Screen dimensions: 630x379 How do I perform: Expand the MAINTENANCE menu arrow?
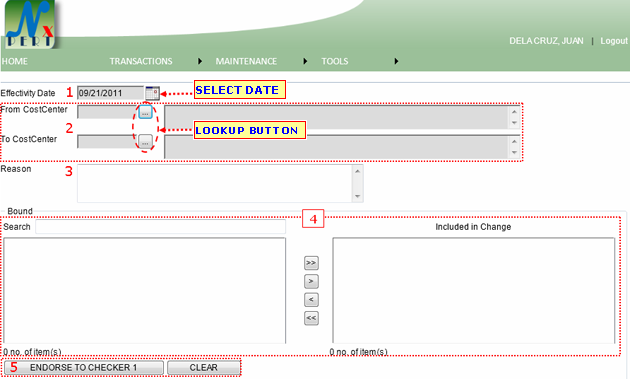click(305, 61)
